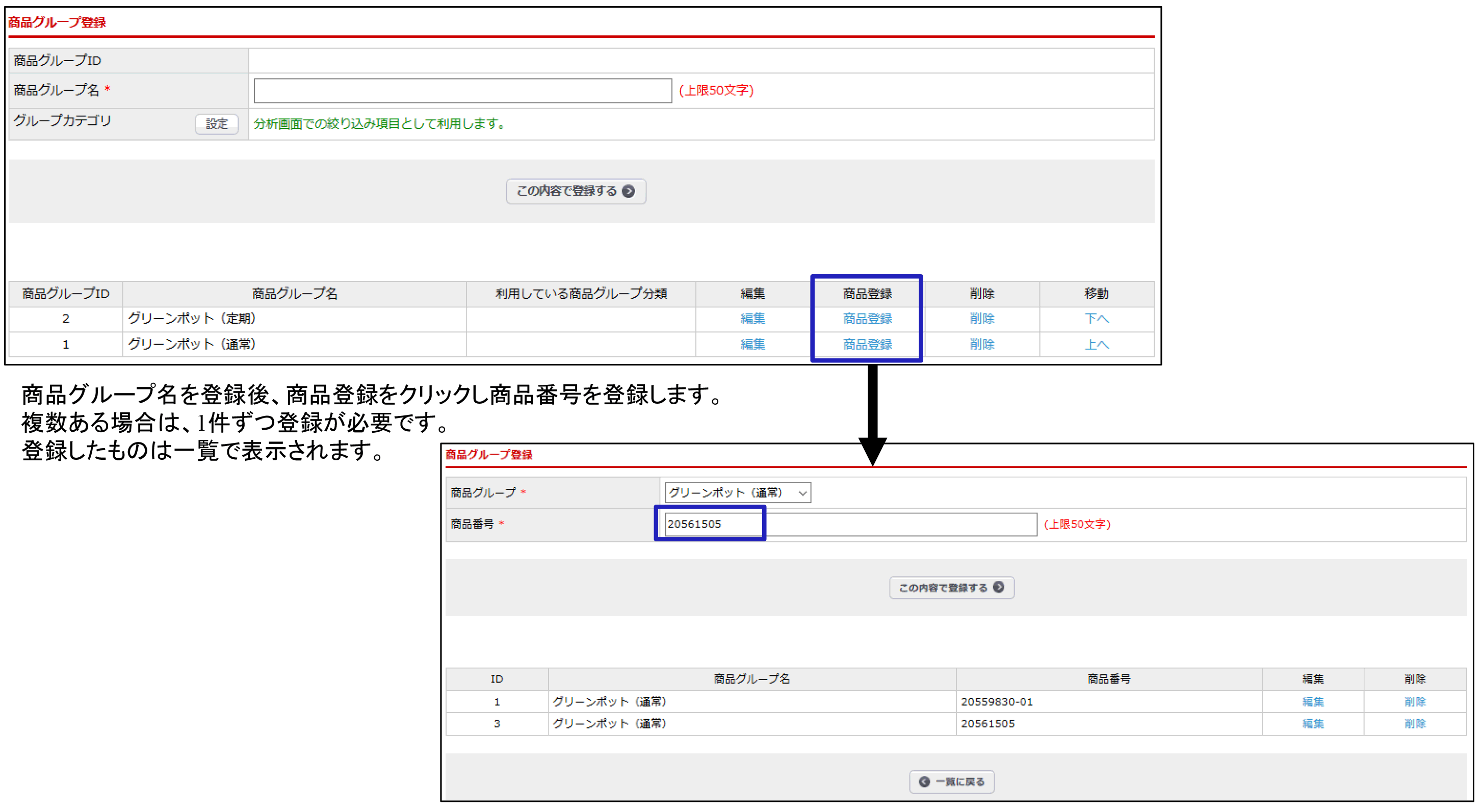1482x812 pixels.
Task: Open 商品登録 link for グリーンポット（通常）
Action: 867,344
